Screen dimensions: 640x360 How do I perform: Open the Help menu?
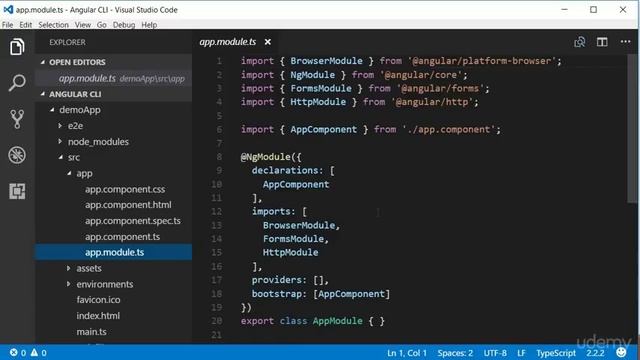(149, 25)
